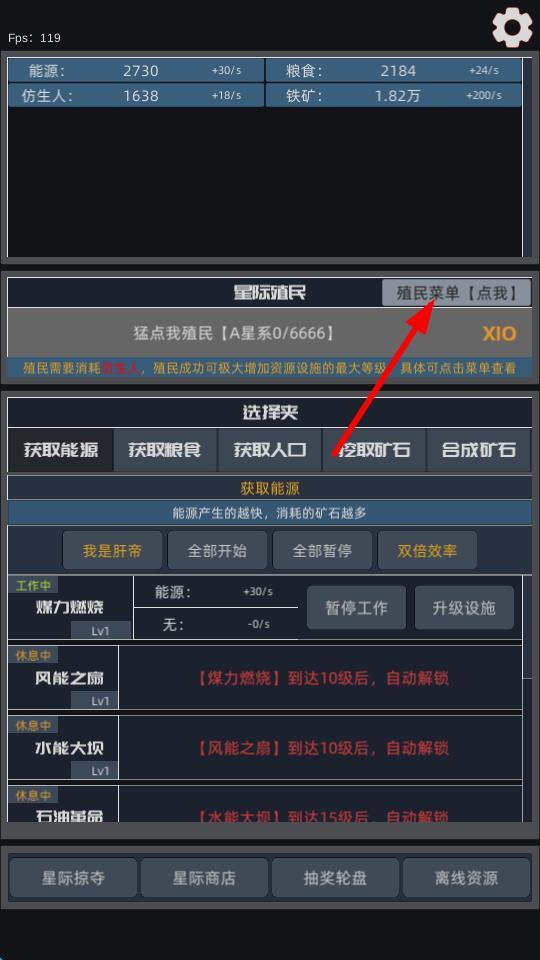Upgrade 煤力燃烧 via 升级设施
Screen dimensions: 540x960
point(464,607)
